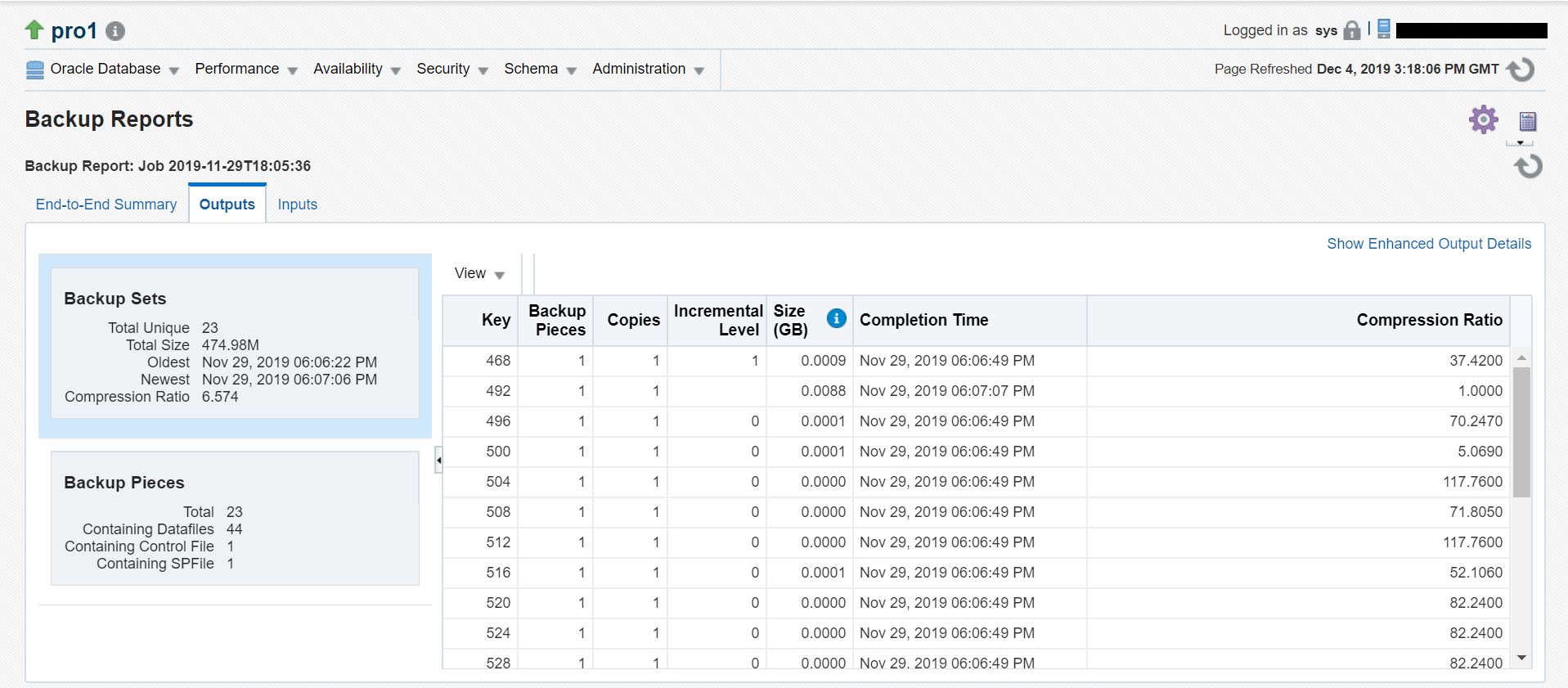Open the Administration menu
This screenshot has width=1568, height=688.
[x=648, y=69]
